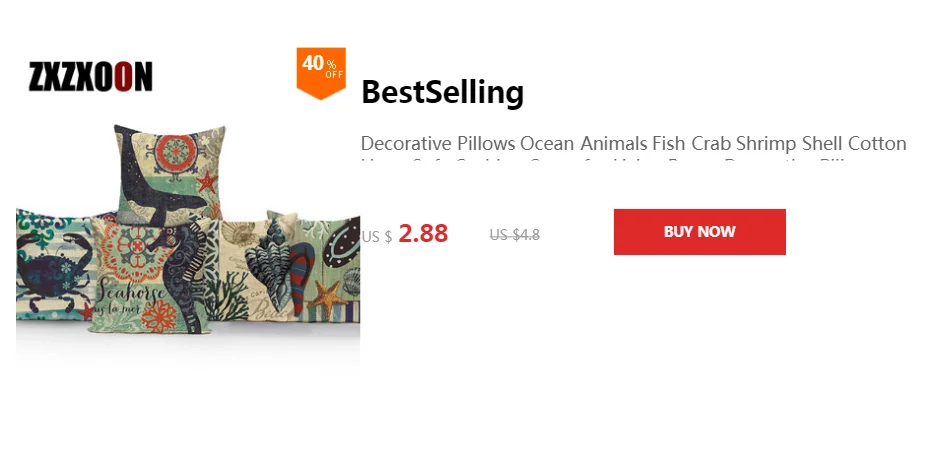Select the conch shell pillow
This screenshot has height=469, width=943.
(x=259, y=269)
